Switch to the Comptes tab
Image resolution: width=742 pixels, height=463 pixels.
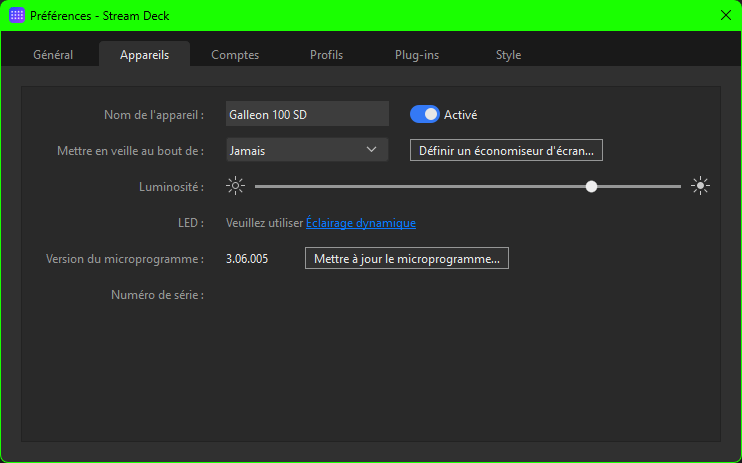235,55
